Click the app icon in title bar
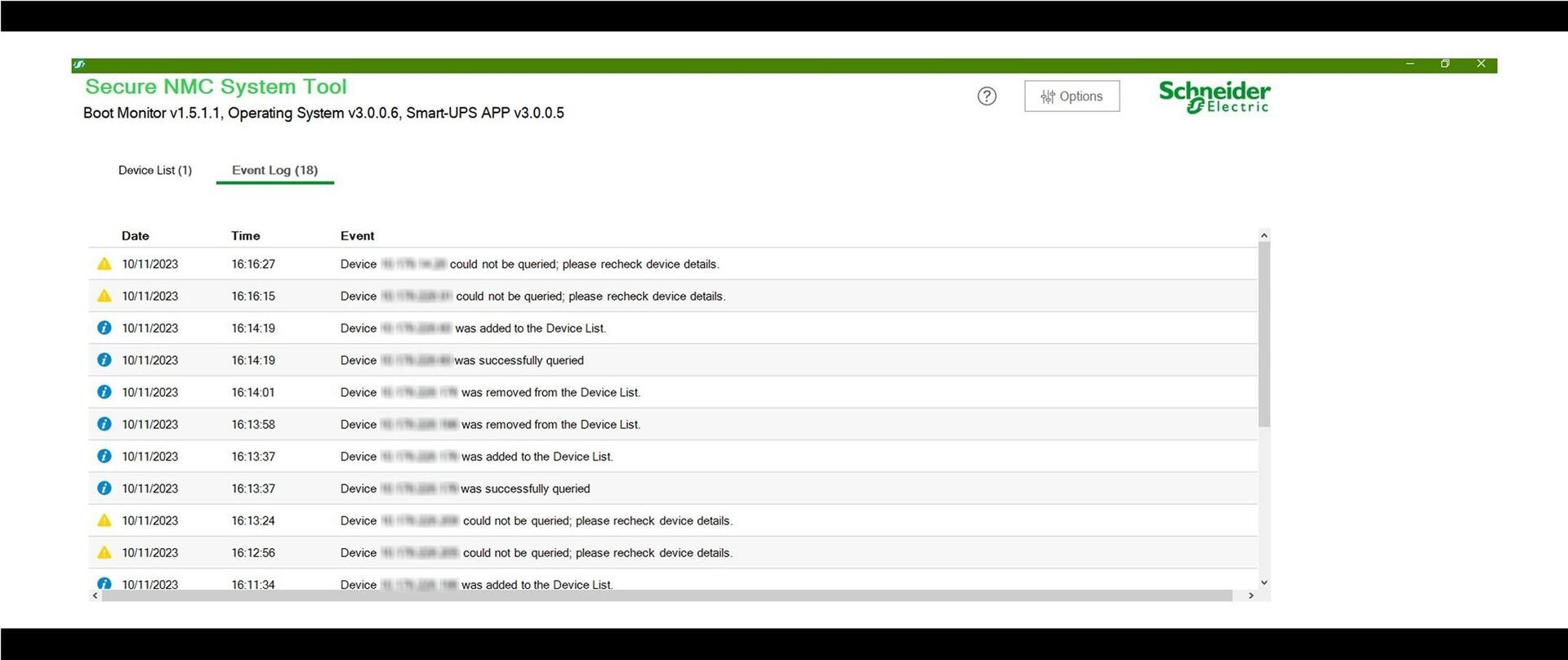This screenshot has width=1568, height=660. (x=78, y=65)
